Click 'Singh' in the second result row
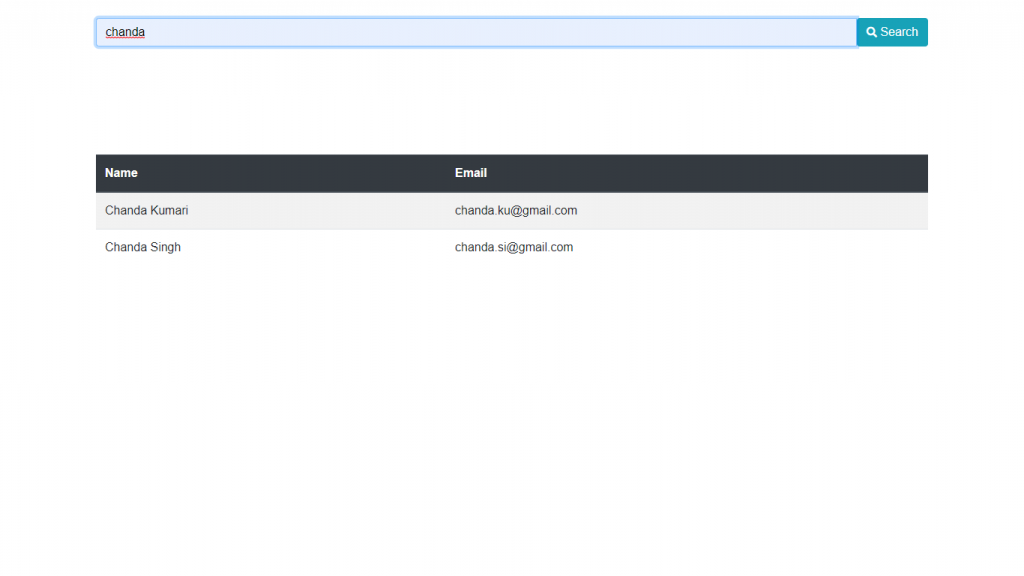Viewport: 1024px width, 576px height. (164, 247)
